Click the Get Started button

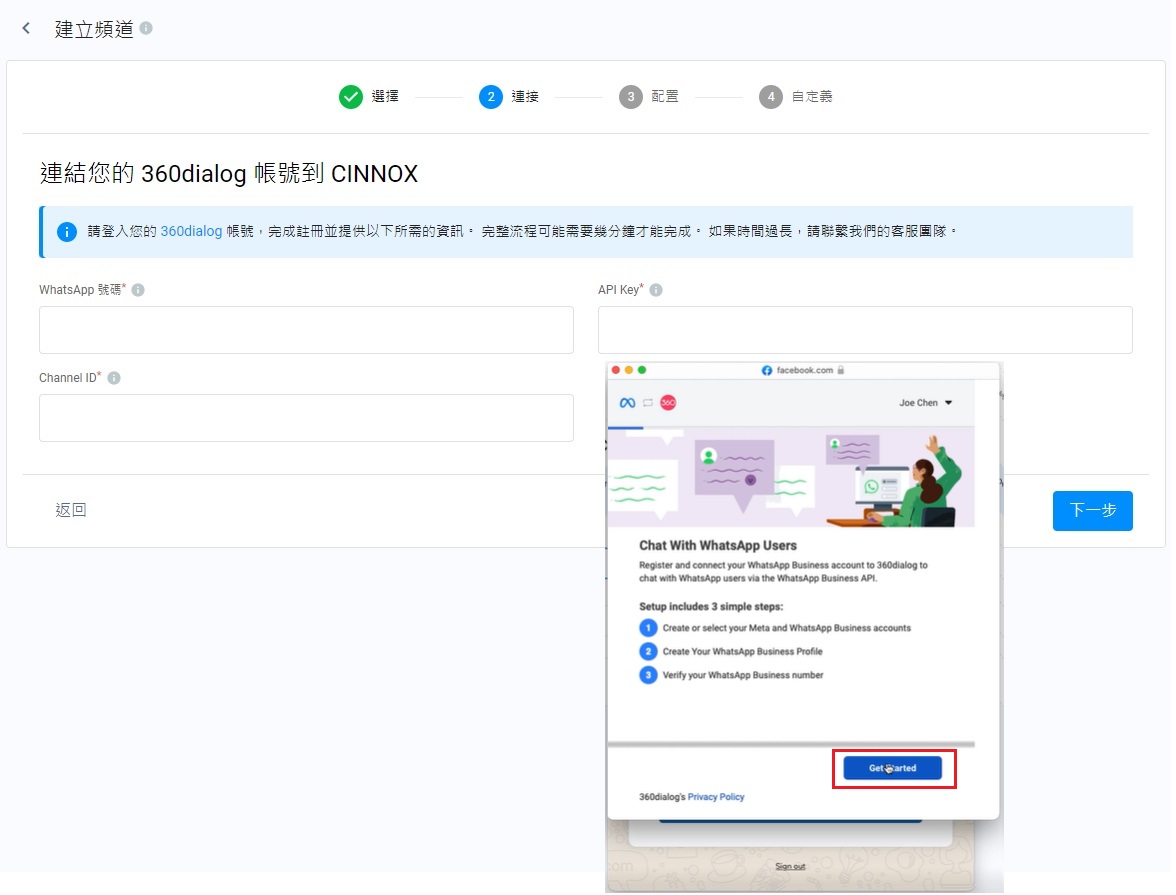click(x=892, y=768)
